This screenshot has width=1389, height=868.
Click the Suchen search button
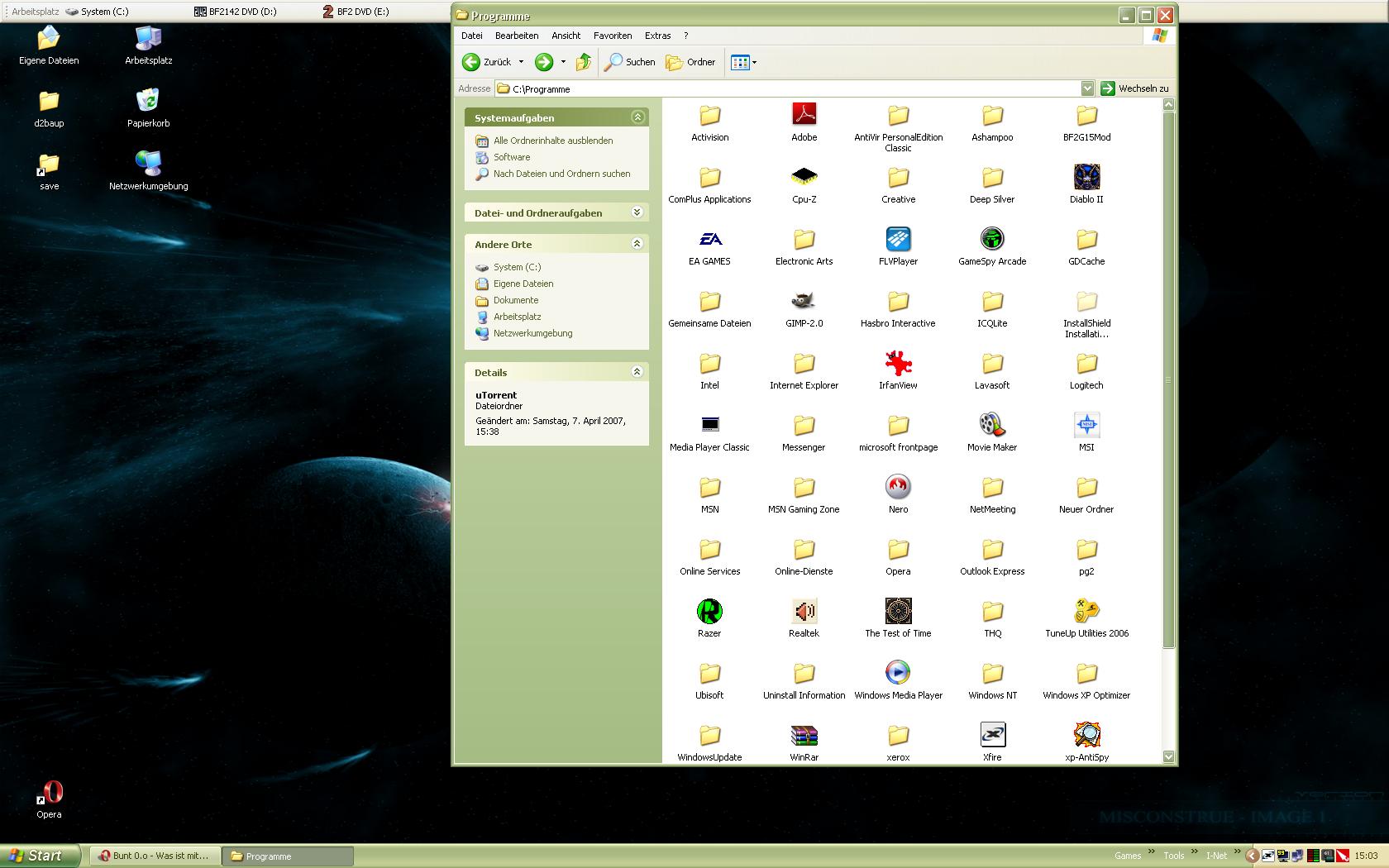[630, 62]
